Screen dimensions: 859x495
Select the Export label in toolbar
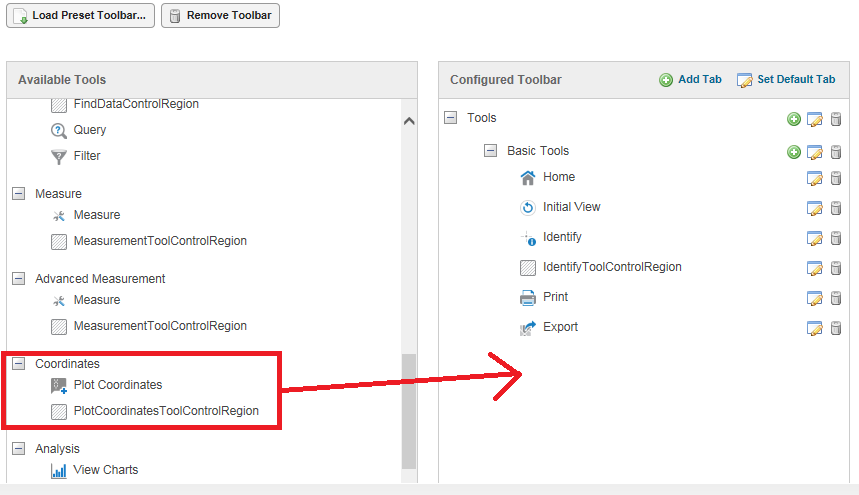point(560,327)
